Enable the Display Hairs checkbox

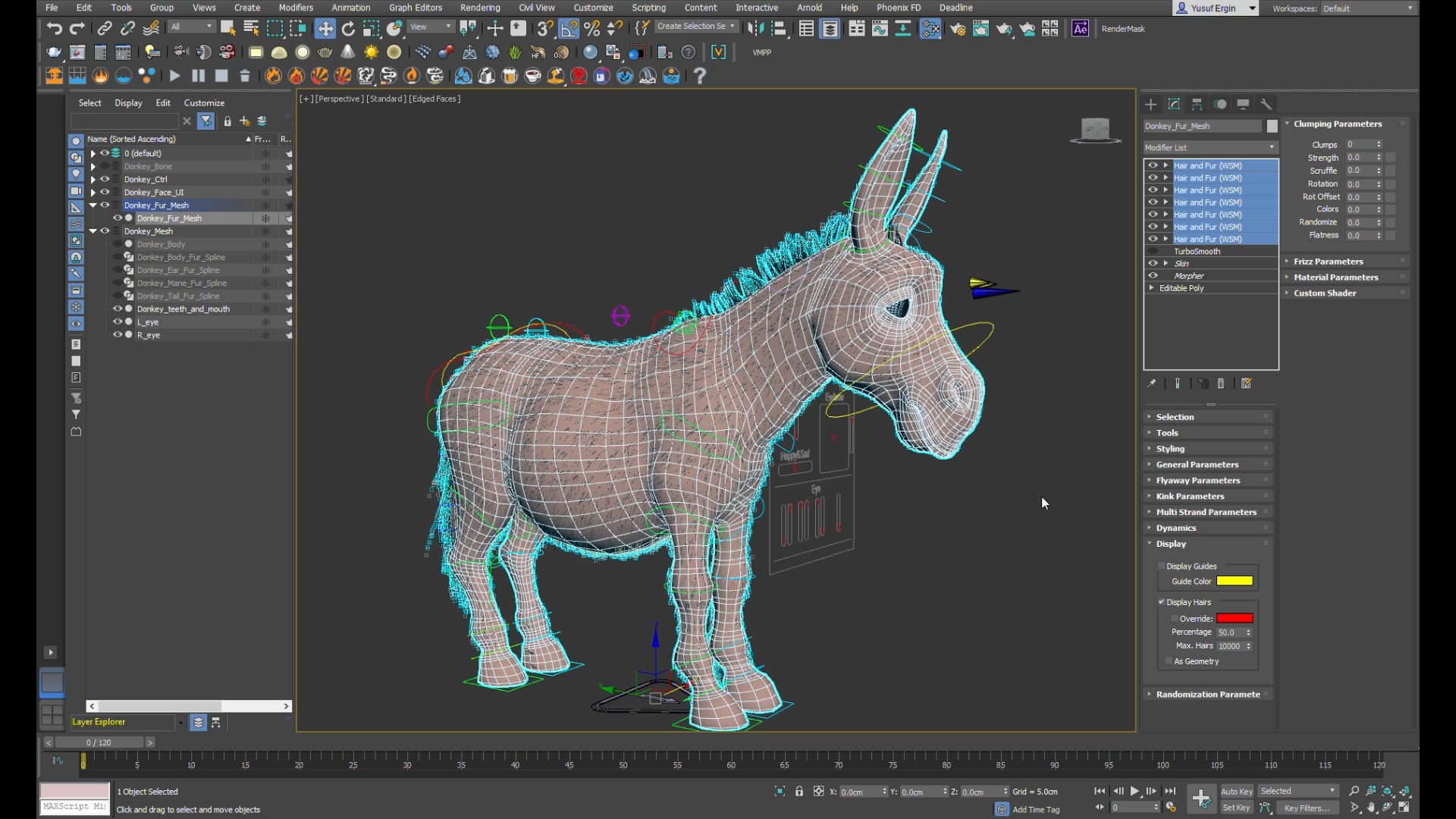(x=1162, y=601)
